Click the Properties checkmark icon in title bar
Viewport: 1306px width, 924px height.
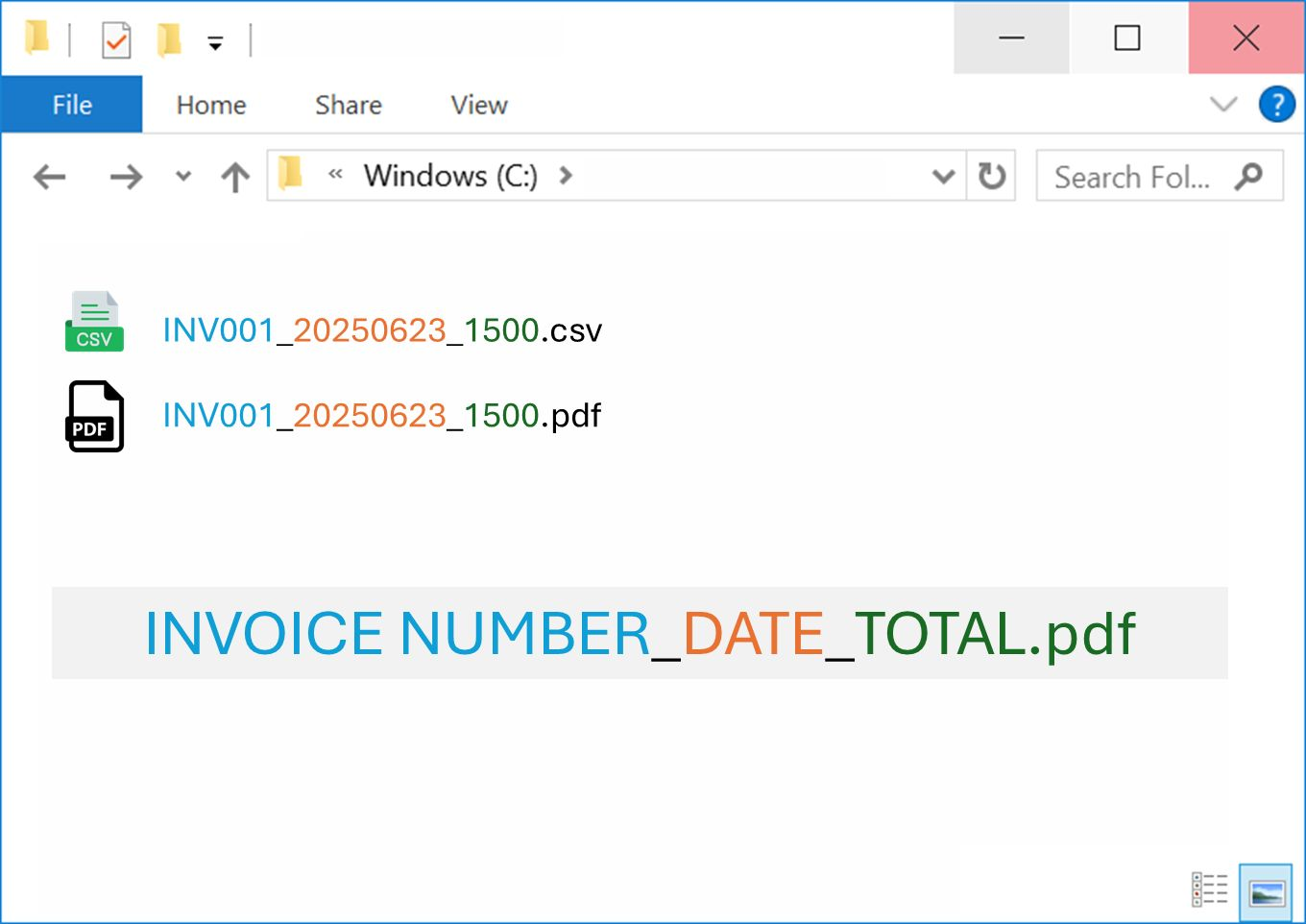click(x=116, y=40)
